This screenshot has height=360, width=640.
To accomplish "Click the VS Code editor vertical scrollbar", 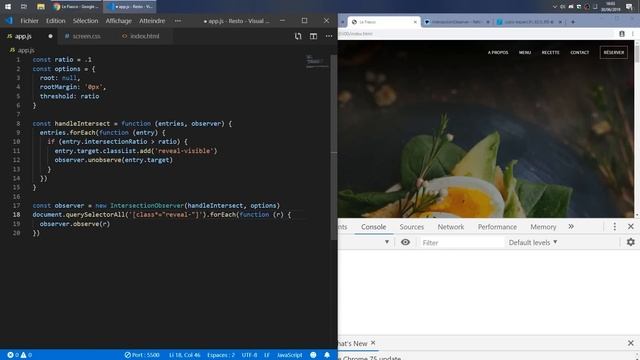I will pyautogui.click(x=334, y=147).
